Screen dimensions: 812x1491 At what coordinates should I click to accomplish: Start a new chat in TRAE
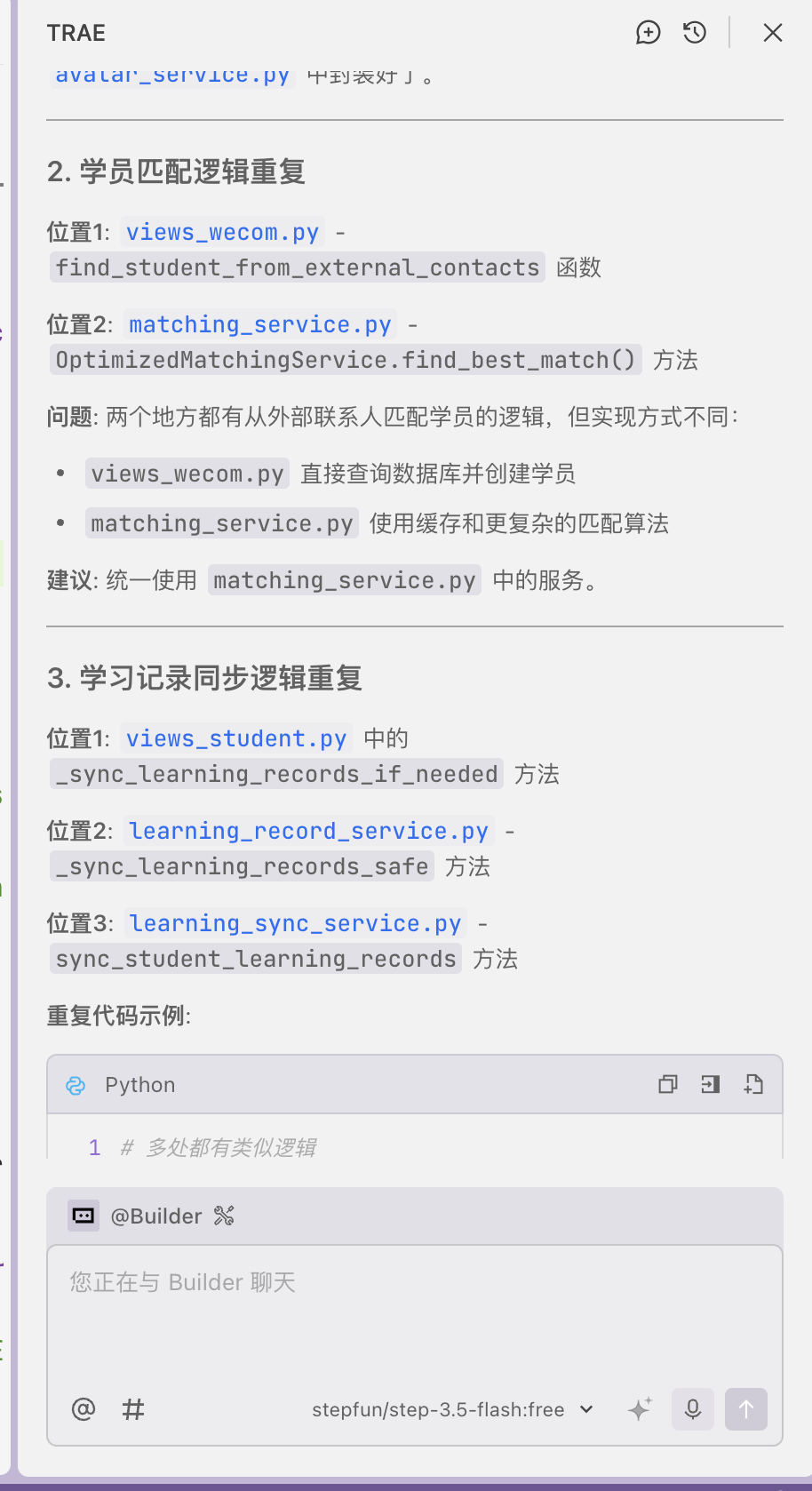pyautogui.click(x=648, y=33)
